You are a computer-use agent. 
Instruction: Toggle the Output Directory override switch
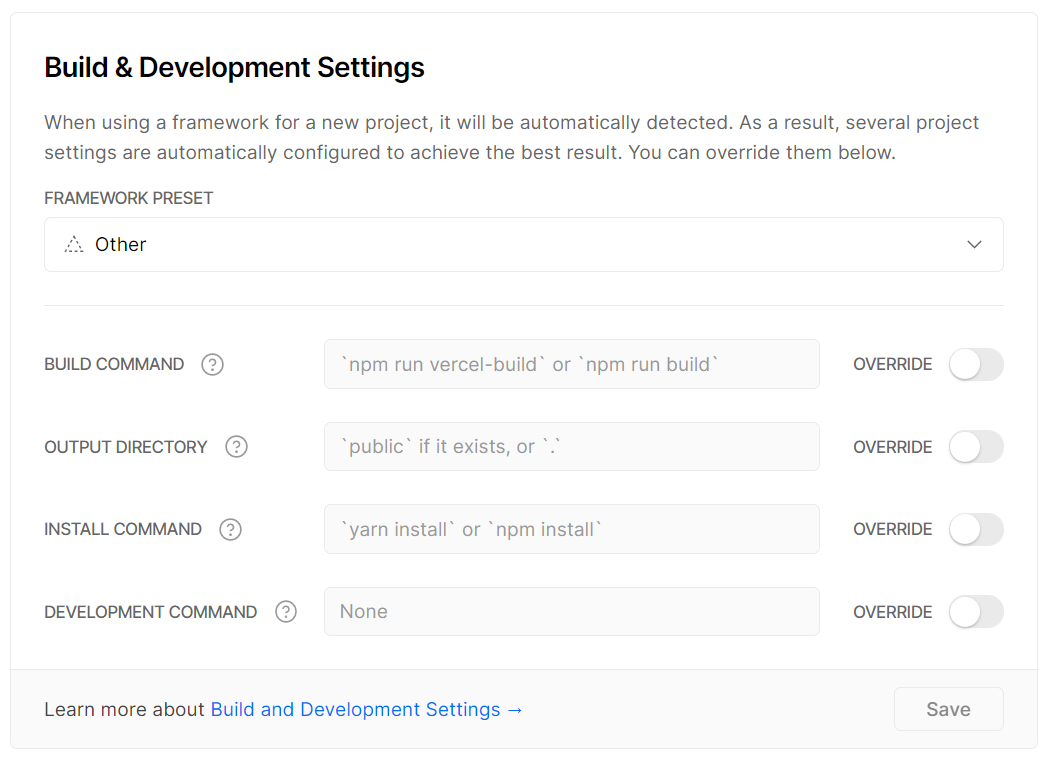point(975,447)
